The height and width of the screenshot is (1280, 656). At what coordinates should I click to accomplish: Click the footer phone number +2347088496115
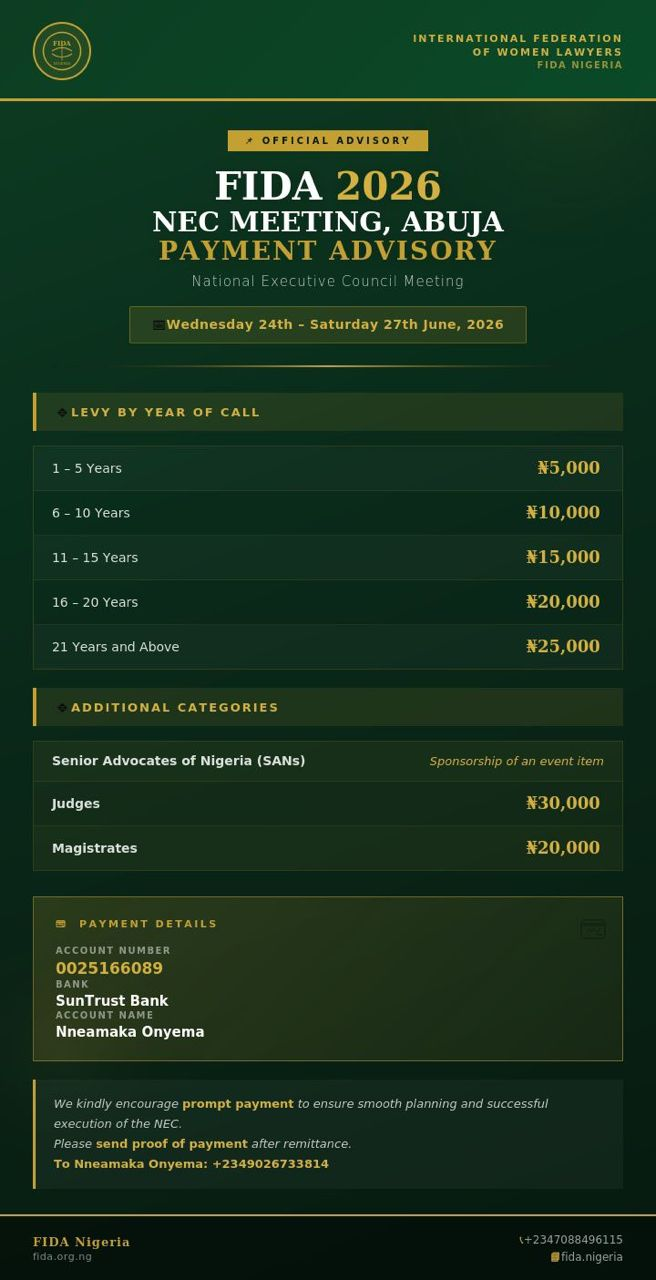click(573, 1240)
